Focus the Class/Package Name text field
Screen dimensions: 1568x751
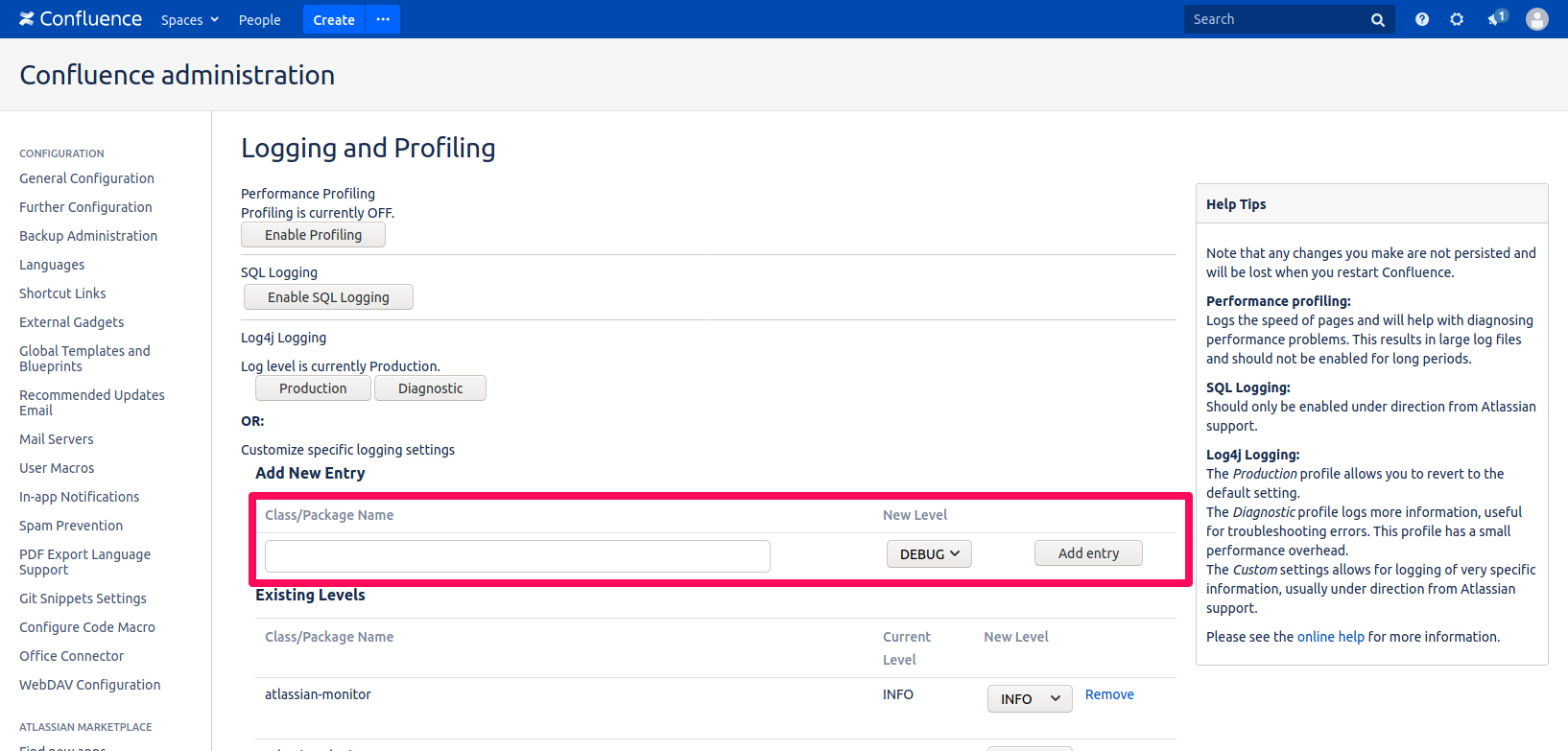pos(517,556)
